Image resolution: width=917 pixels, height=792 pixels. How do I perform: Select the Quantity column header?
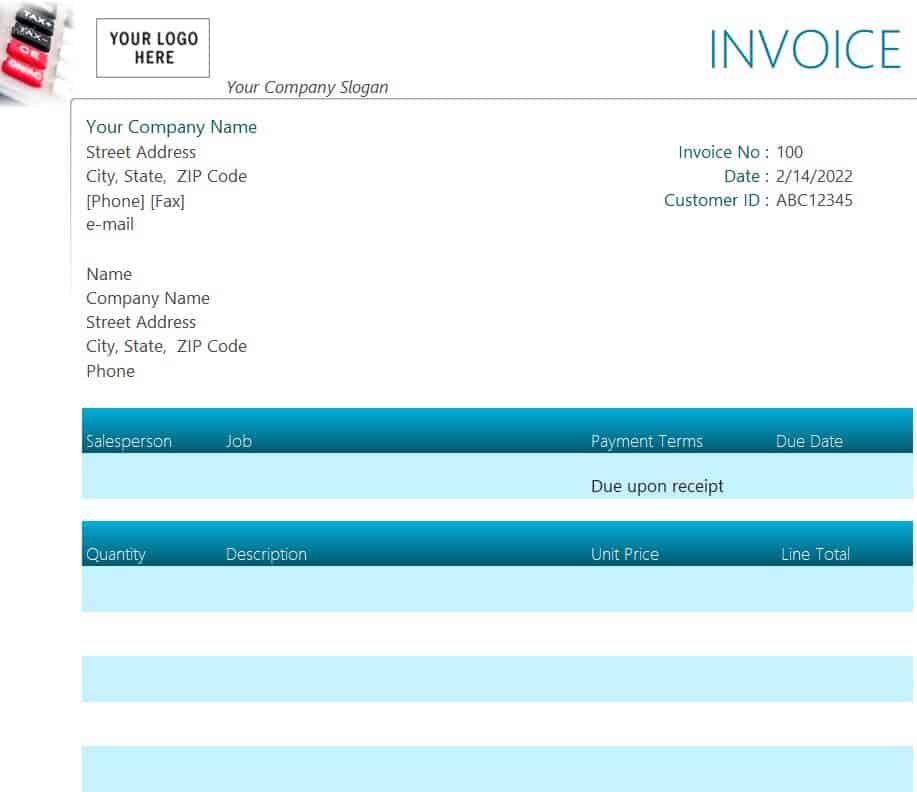click(x=116, y=554)
